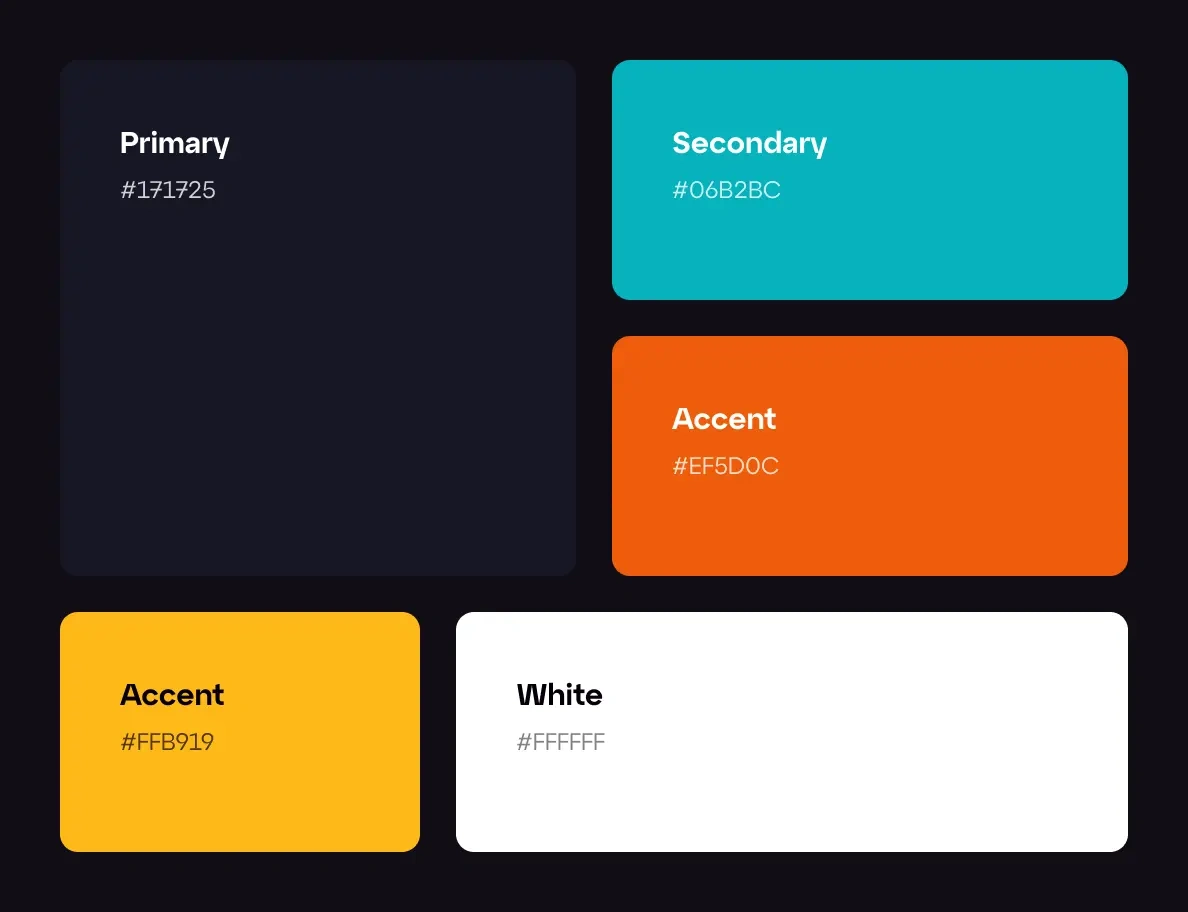Screen dimensions: 1188x912
Task: Click the #06B2BC hex code
Action: coord(726,190)
